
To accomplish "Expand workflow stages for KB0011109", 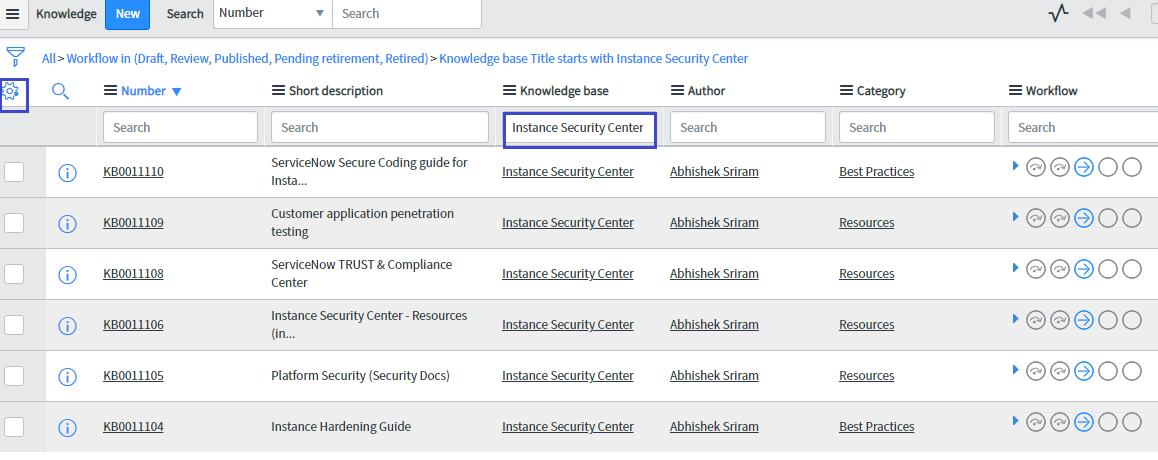I will pos(1015,216).
